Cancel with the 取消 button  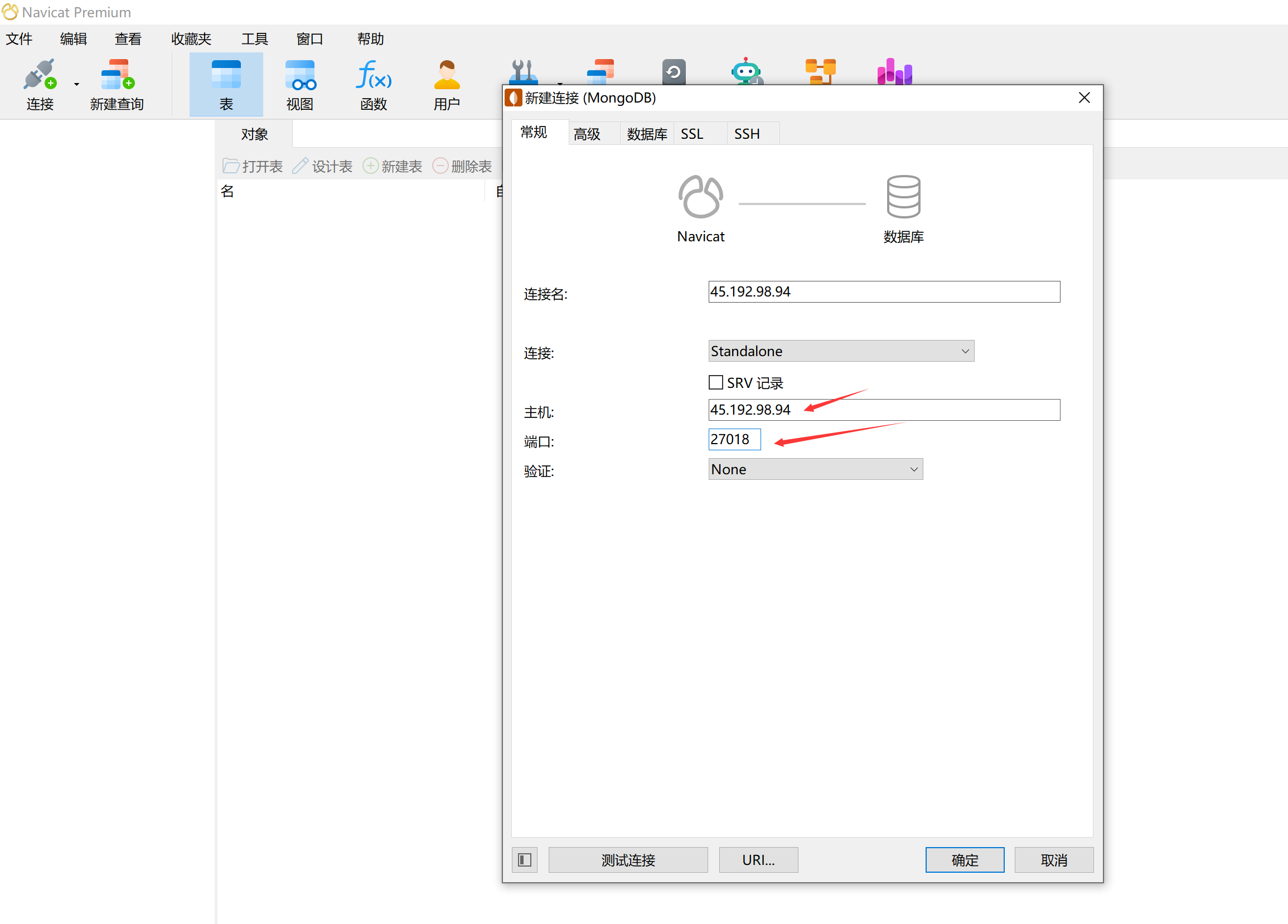pos(1054,860)
